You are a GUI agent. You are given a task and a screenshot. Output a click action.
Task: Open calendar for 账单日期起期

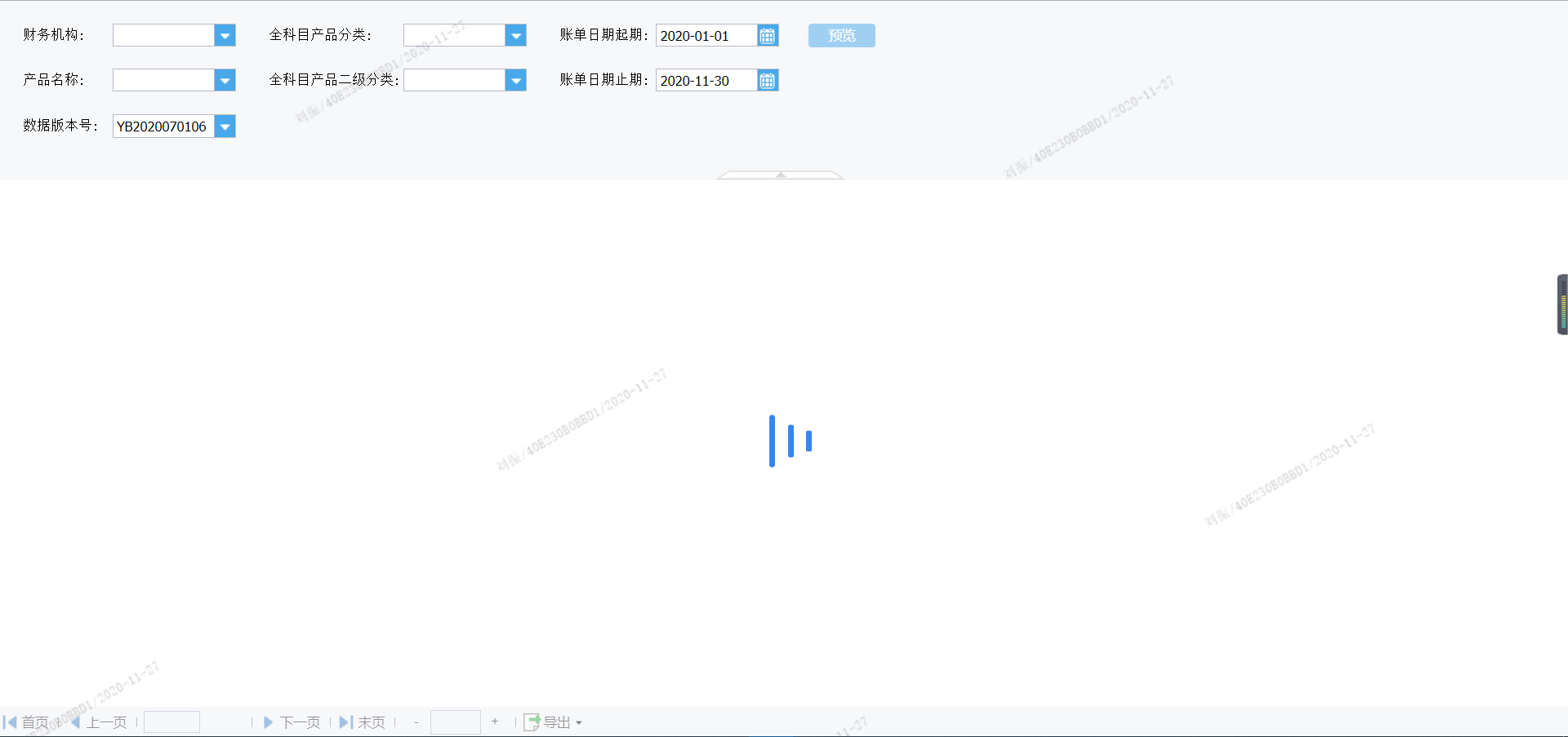768,35
